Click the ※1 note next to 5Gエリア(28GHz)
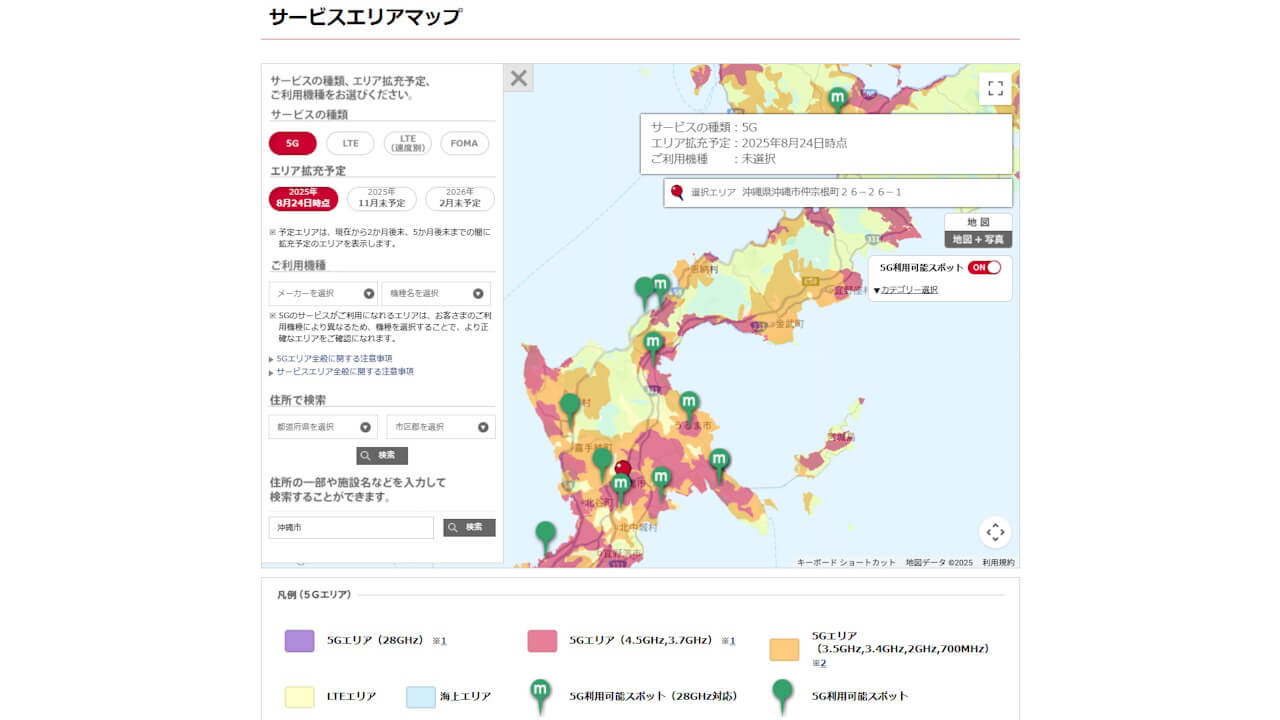This screenshot has height=720, width=1280. (x=439, y=641)
